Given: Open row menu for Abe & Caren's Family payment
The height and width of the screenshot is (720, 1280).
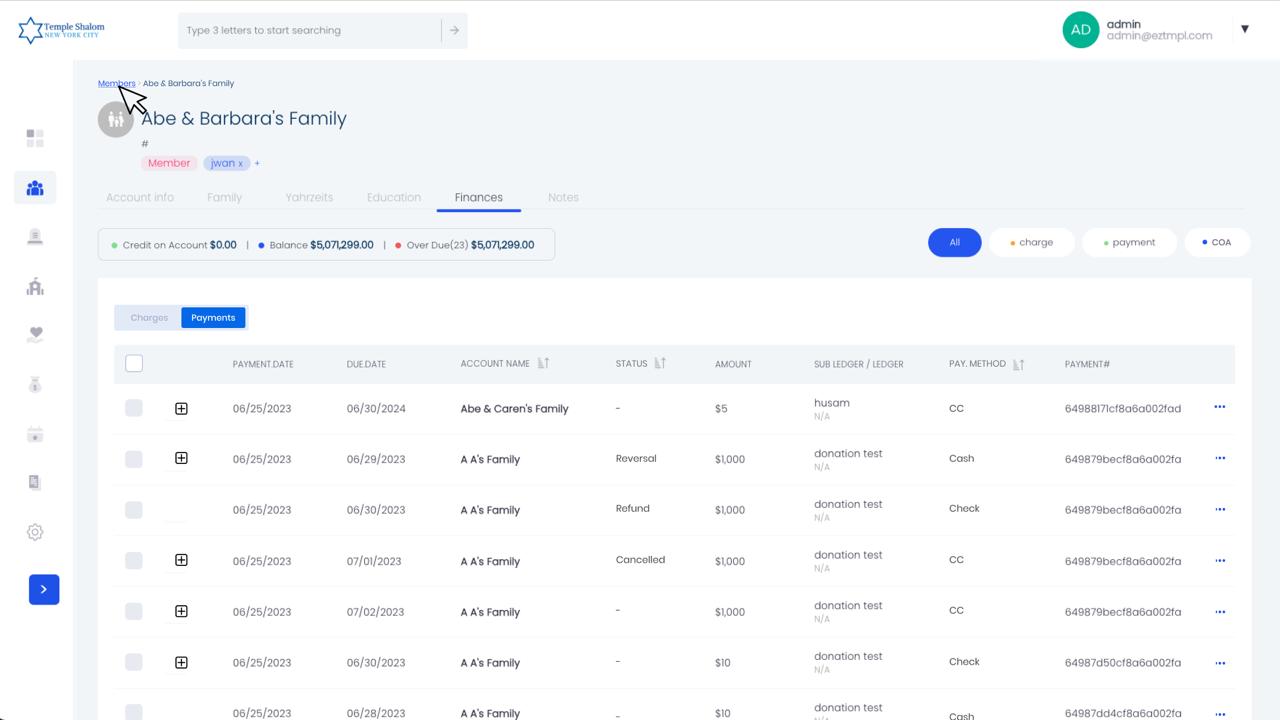Looking at the screenshot, I should click(1220, 407).
